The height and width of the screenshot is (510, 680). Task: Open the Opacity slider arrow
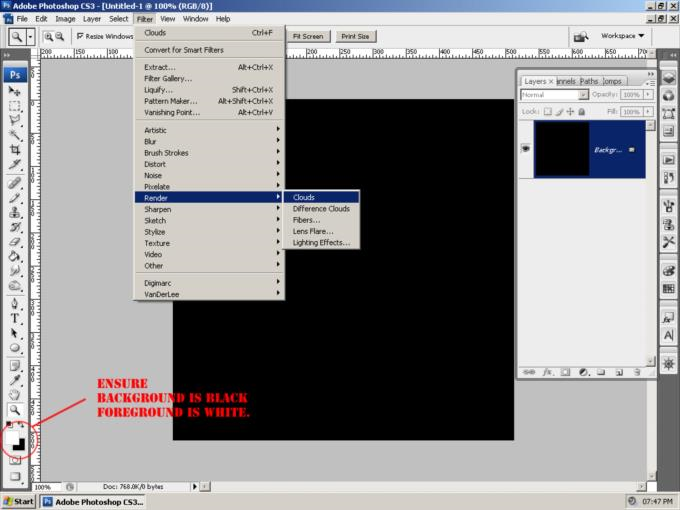(x=649, y=95)
